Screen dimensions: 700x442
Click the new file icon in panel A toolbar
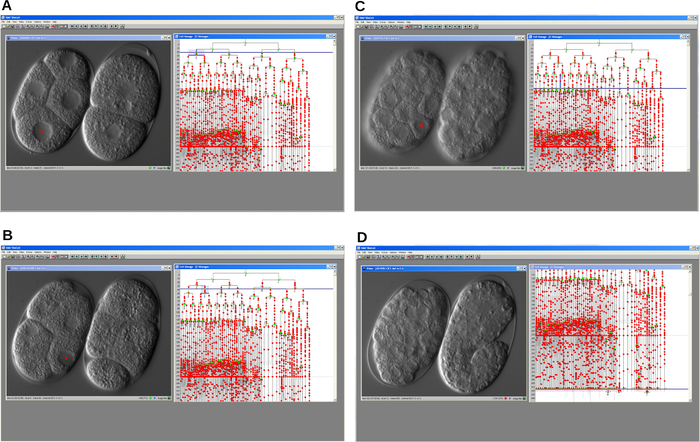(4, 26)
